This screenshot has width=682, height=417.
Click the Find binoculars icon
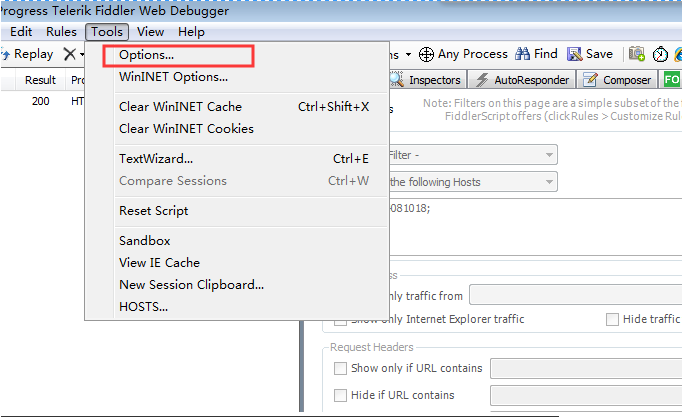pos(522,54)
